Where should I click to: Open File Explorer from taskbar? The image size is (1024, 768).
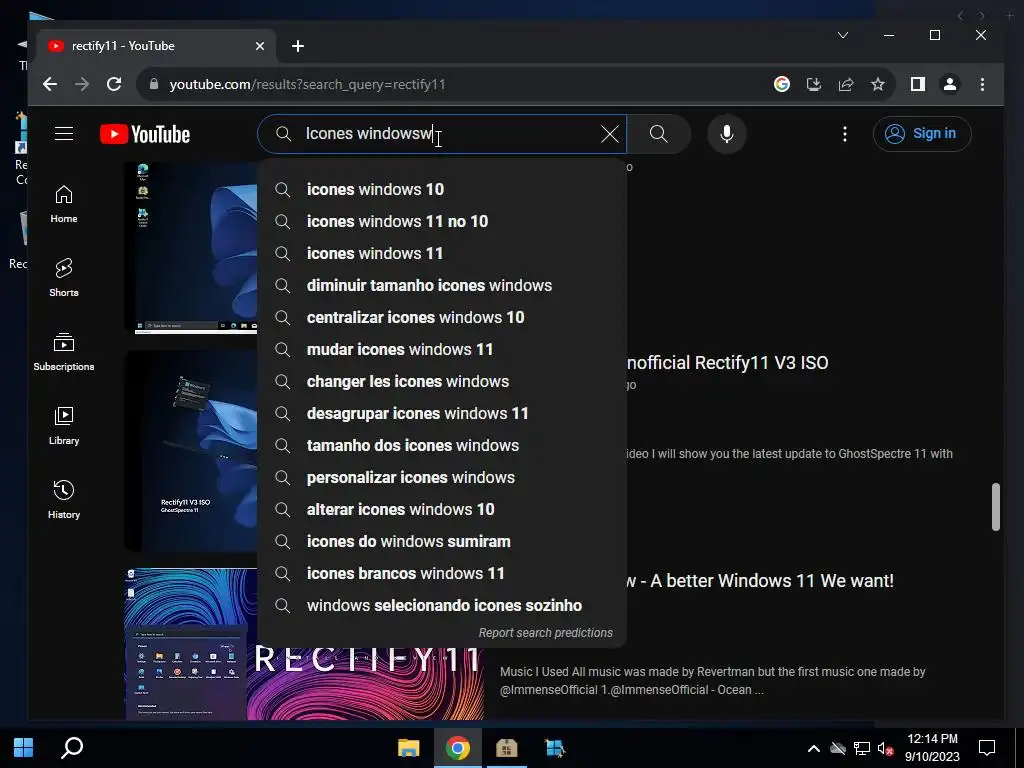[x=409, y=748]
